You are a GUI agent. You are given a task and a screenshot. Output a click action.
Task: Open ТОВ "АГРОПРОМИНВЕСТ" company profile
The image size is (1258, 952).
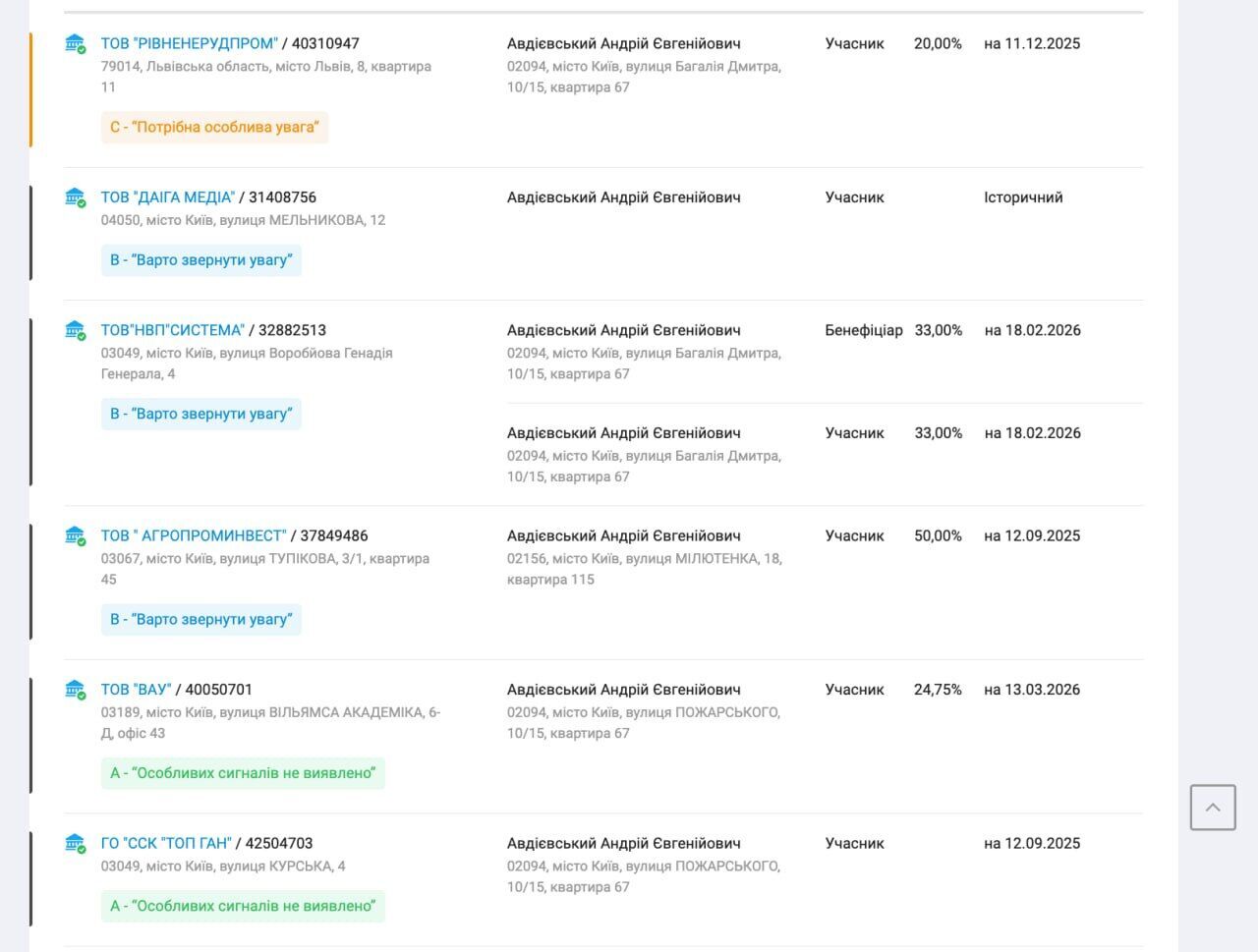coord(193,535)
